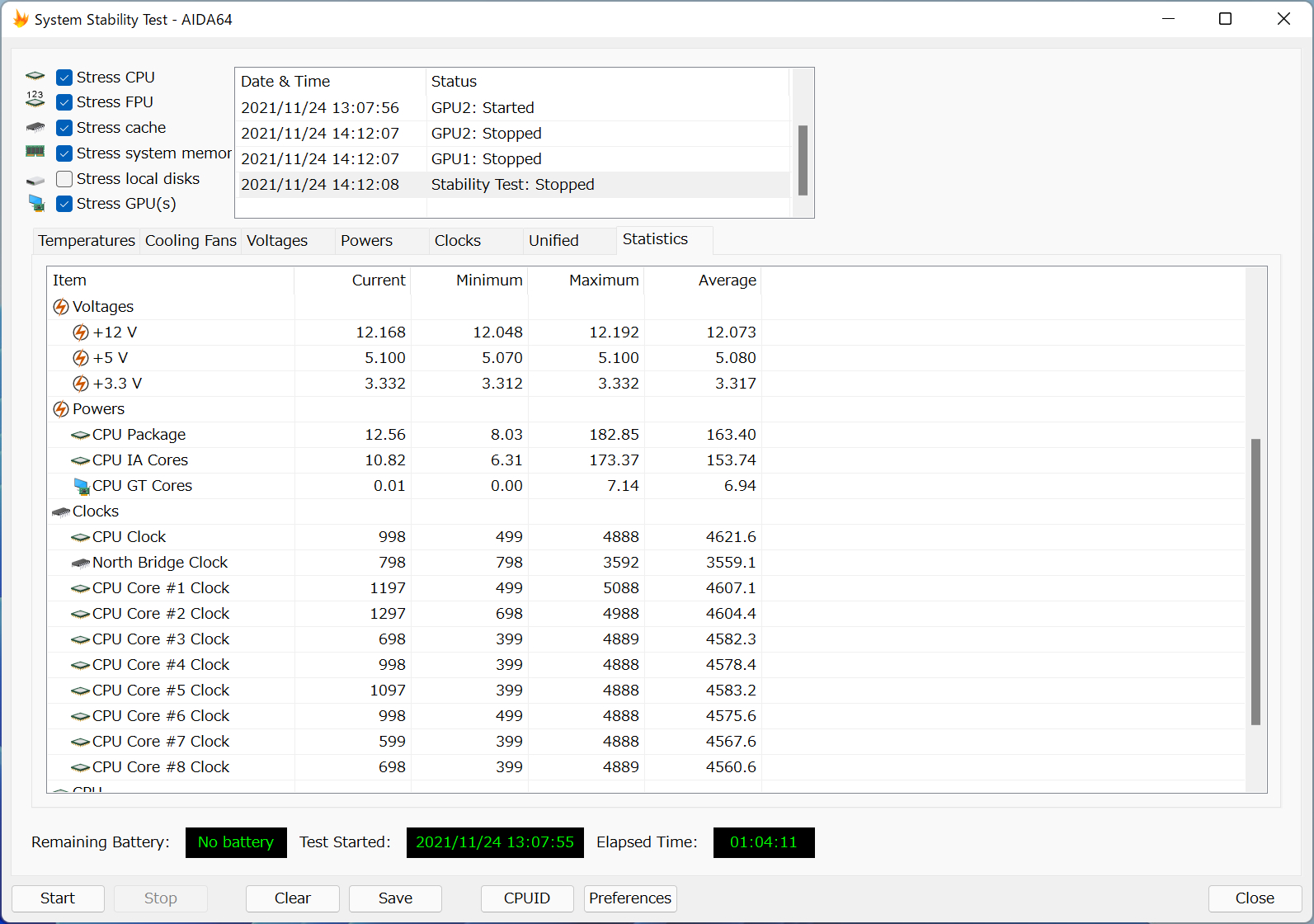Click the Average column header
This screenshot has height=924, width=1314.
click(703, 280)
